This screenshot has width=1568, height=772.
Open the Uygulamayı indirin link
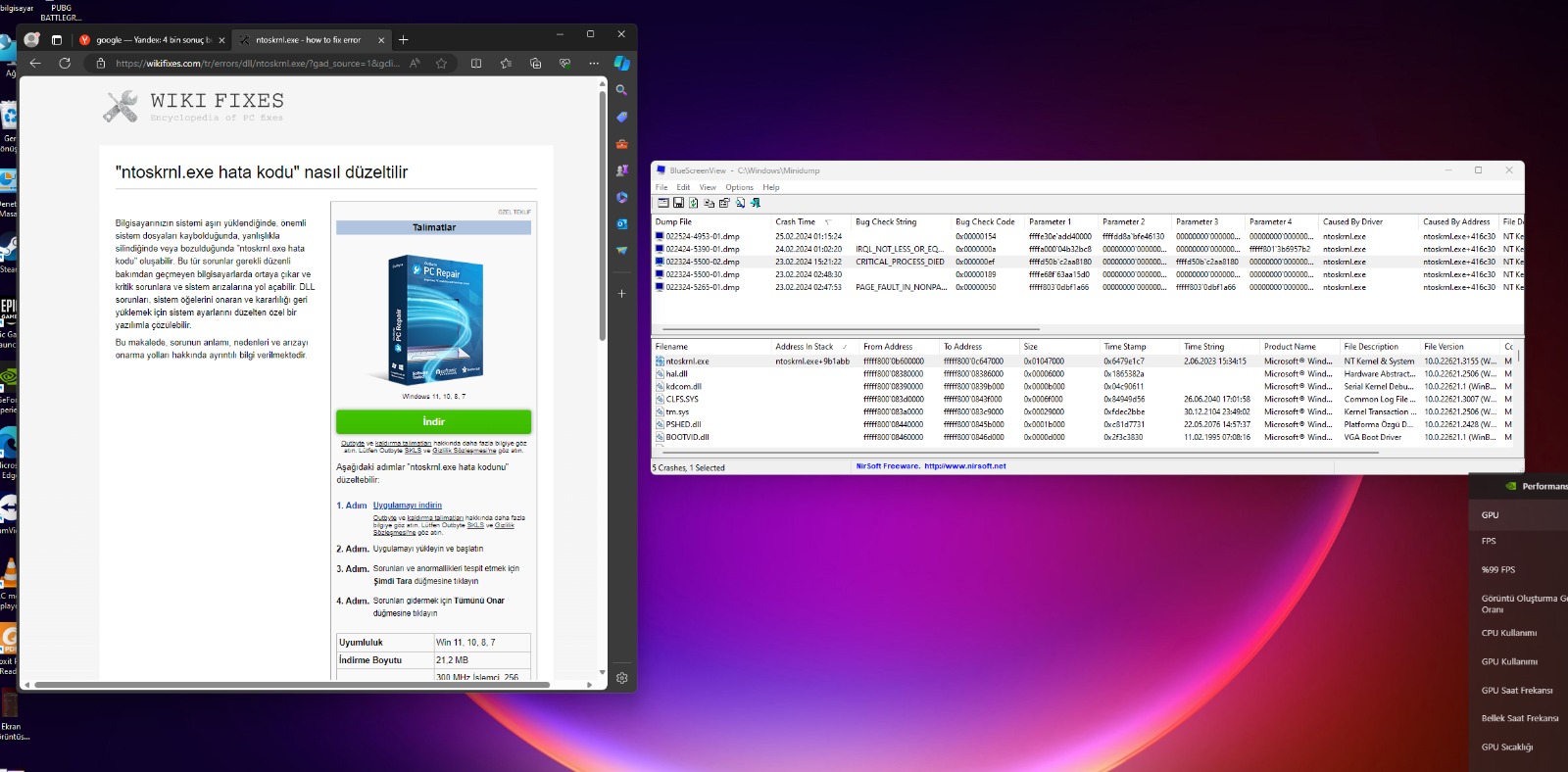[407, 506]
